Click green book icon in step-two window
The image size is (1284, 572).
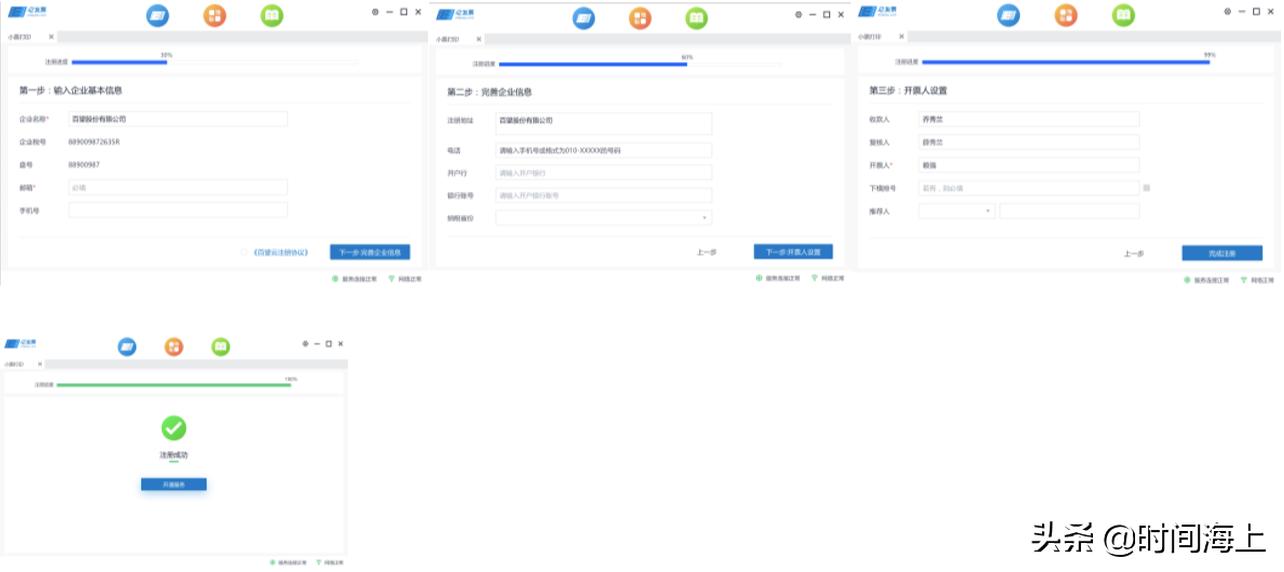[697, 18]
